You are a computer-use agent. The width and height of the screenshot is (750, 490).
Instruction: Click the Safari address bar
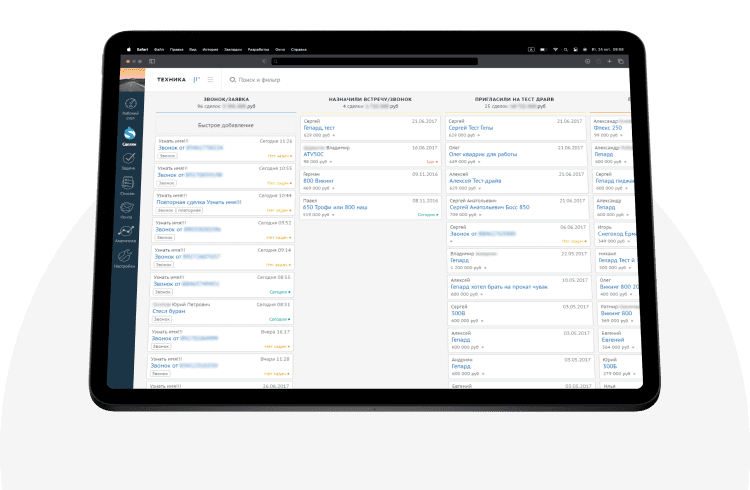[x=375, y=61]
